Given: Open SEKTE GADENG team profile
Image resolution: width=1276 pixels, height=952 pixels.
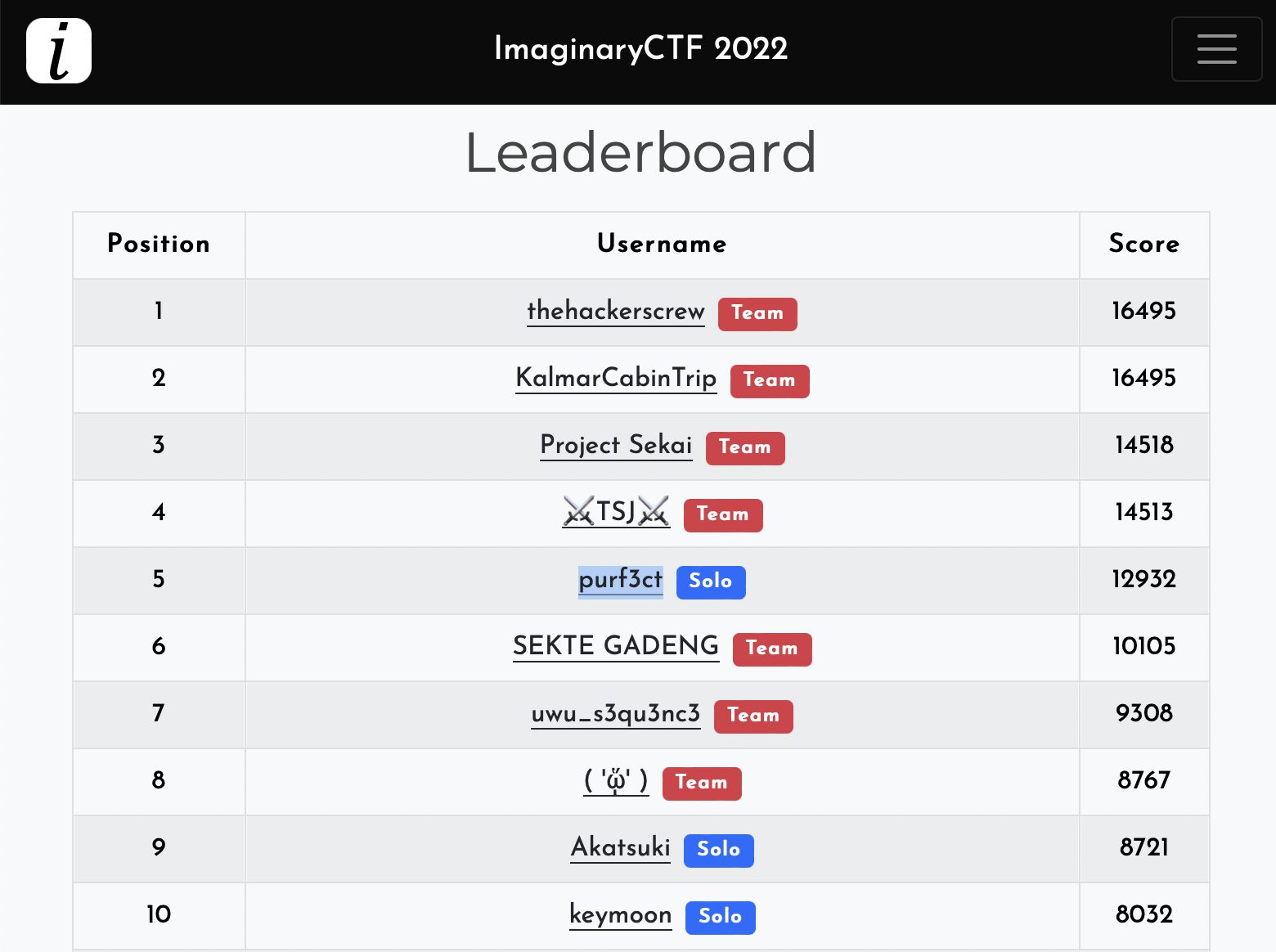Looking at the screenshot, I should pyautogui.click(x=616, y=647).
